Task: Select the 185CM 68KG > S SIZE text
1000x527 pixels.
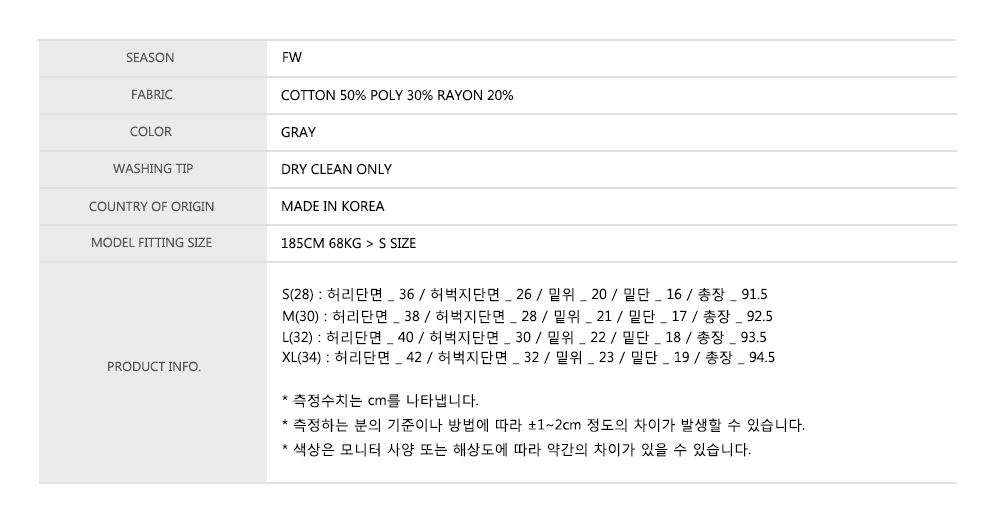Action: 348,243
